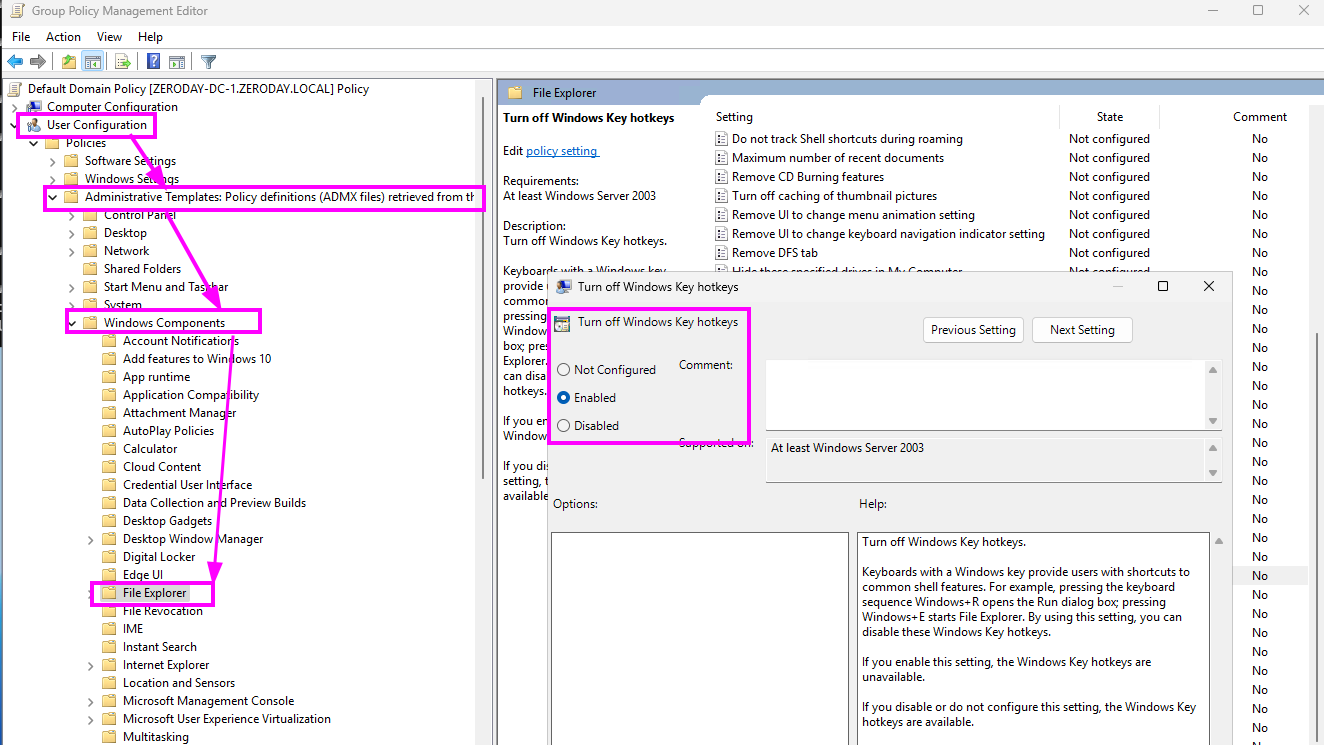The width and height of the screenshot is (1324, 745).
Task: Click the Previous Setting button
Action: pyautogui.click(x=973, y=330)
